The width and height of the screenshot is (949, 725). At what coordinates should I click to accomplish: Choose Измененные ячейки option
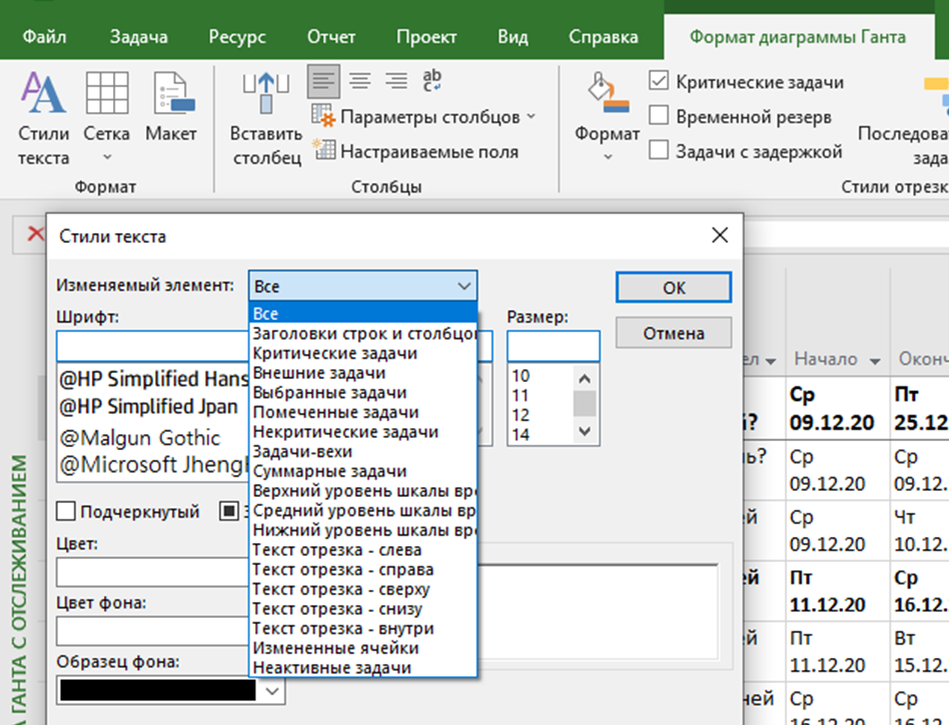pyautogui.click(x=363, y=648)
